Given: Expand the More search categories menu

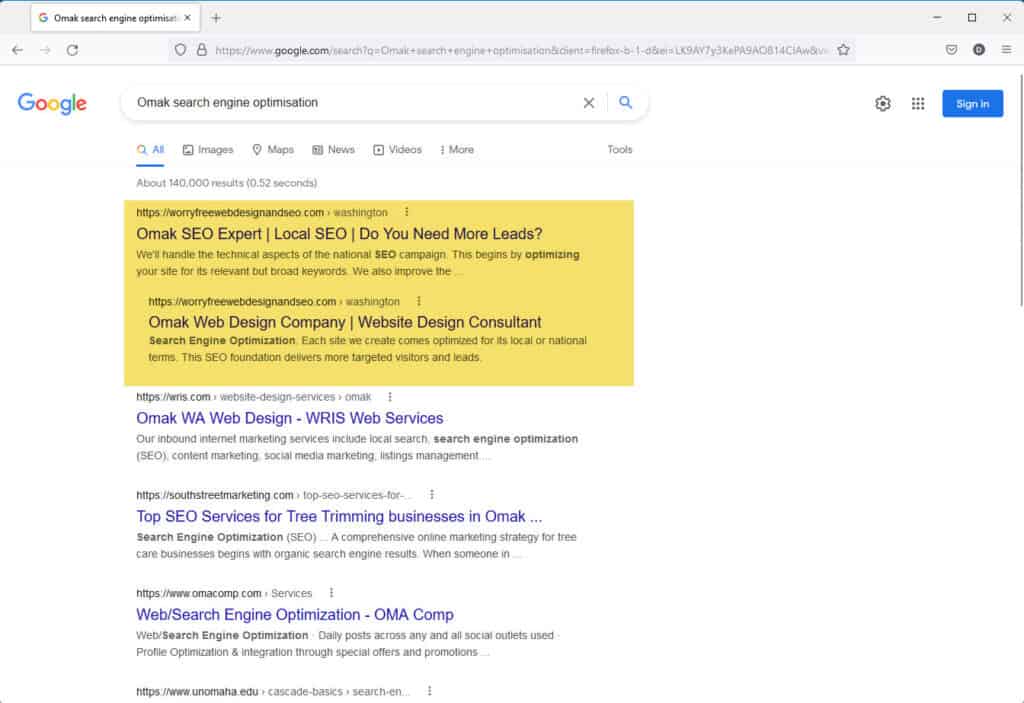Looking at the screenshot, I should coord(456,150).
